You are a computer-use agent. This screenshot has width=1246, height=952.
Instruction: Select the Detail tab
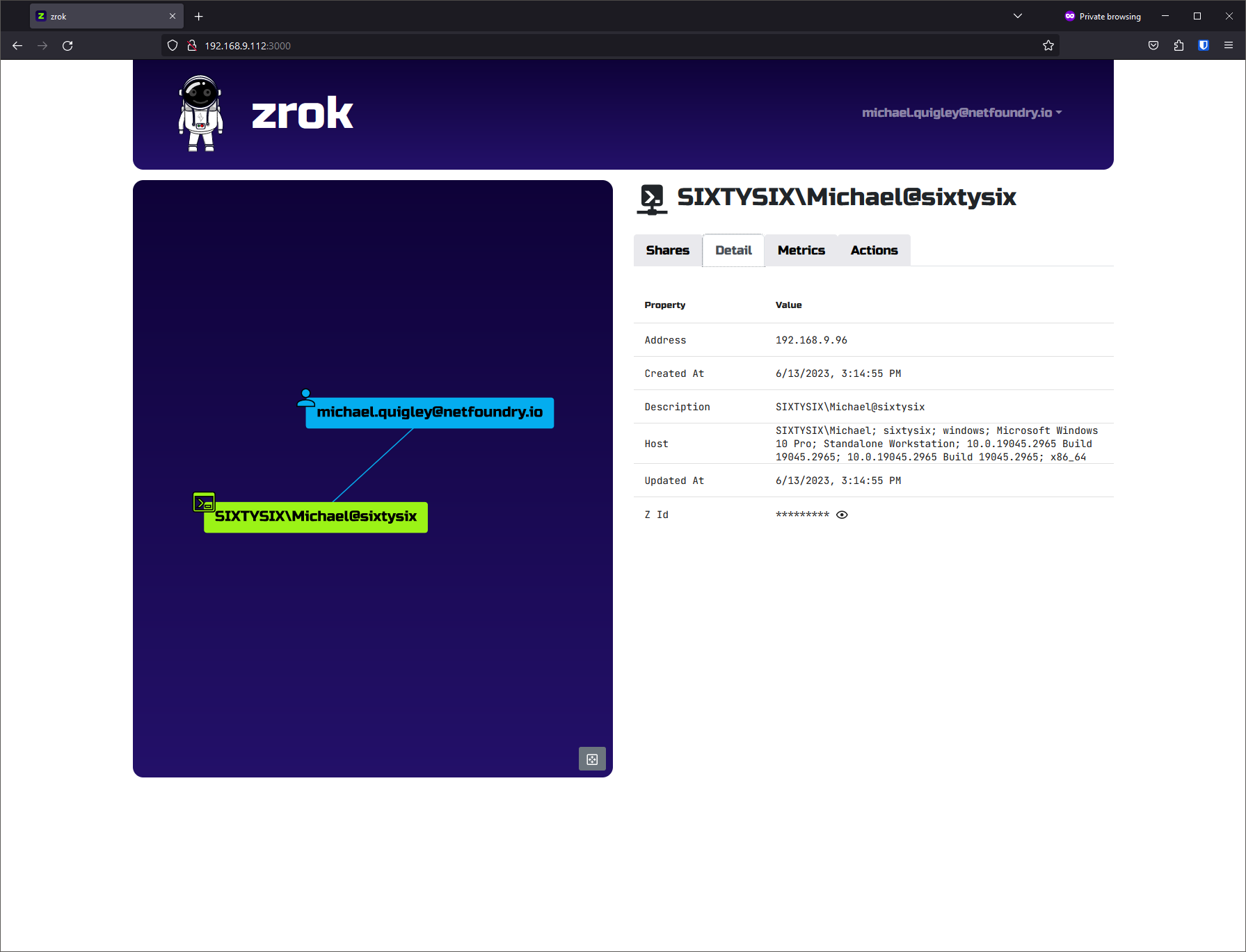coord(733,250)
